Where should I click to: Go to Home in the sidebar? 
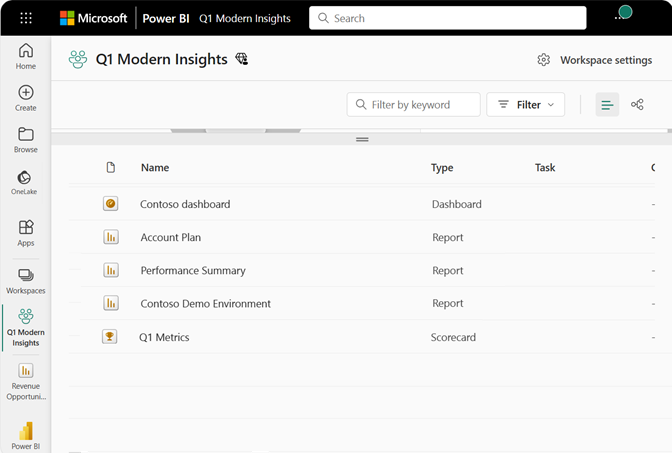point(26,56)
